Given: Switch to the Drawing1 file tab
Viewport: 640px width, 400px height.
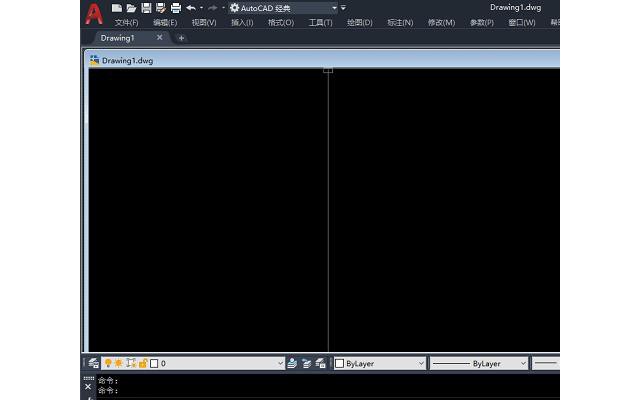Looking at the screenshot, I should pos(118,38).
